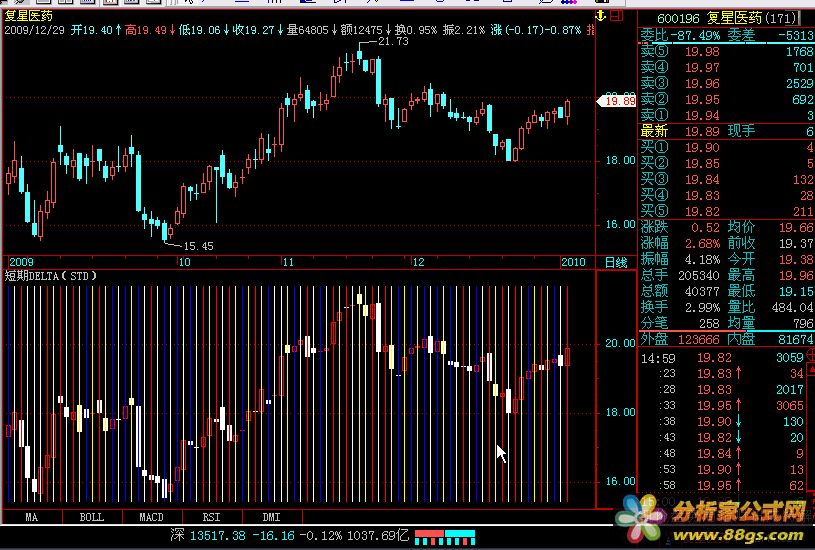
Task: Select the 卖① 19.94 ask row
Action: (x=727, y=115)
